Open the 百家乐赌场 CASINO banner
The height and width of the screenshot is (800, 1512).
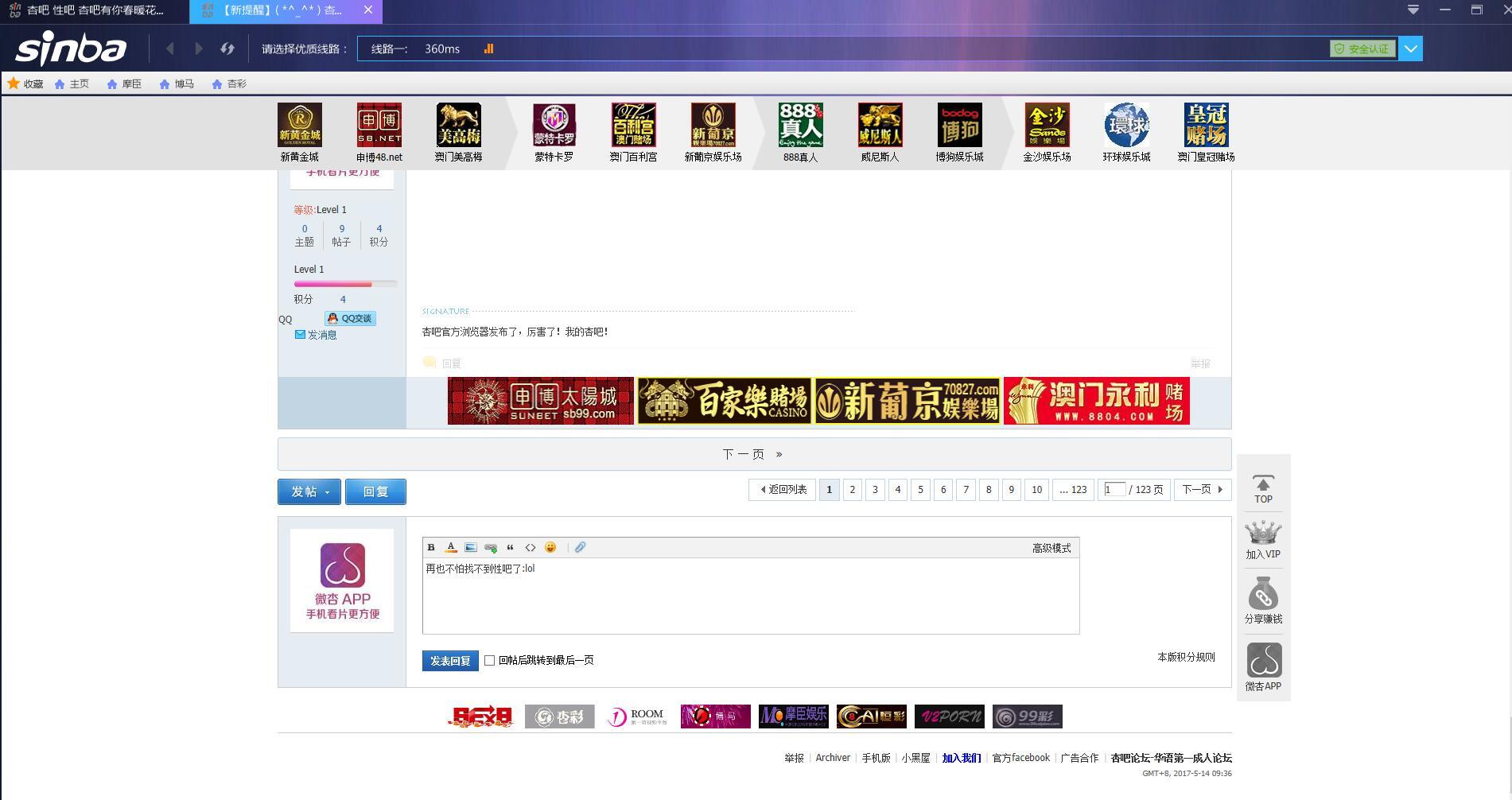tap(724, 401)
